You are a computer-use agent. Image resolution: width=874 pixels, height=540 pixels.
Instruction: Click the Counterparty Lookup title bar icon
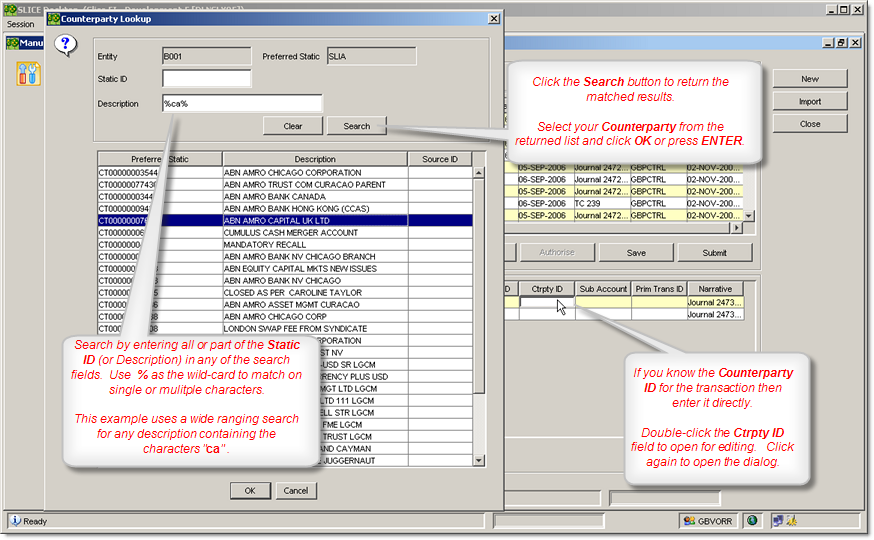pyautogui.click(x=54, y=18)
